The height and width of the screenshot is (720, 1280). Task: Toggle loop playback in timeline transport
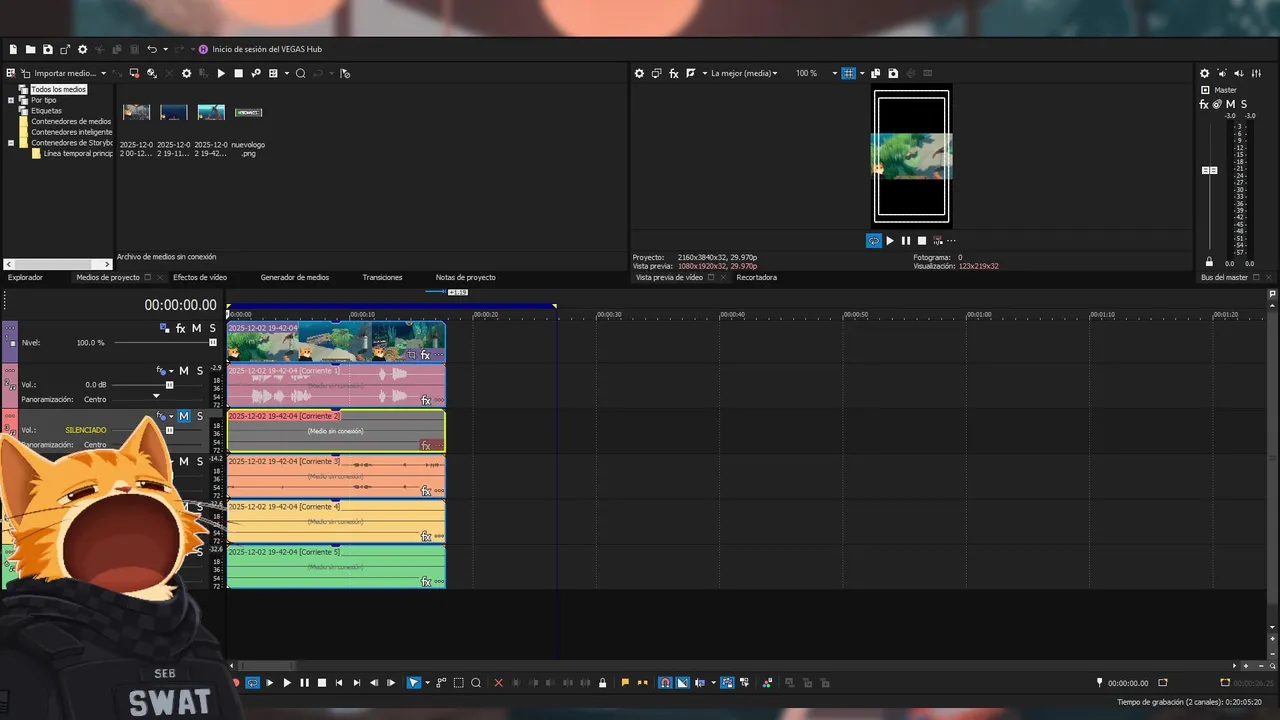[x=252, y=683]
